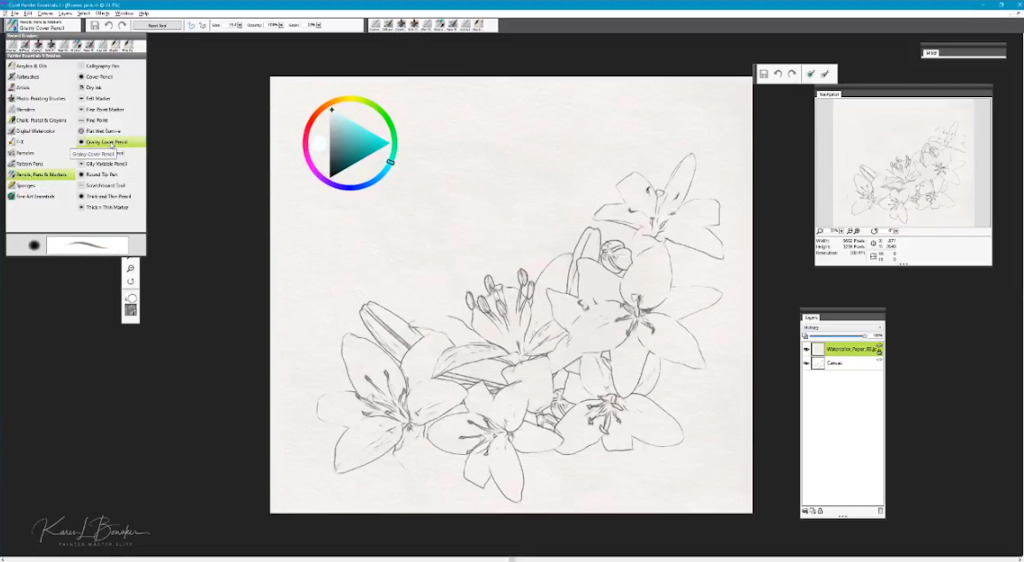Switch to the Navigator panel tab
This screenshot has height=562, width=1024.
[x=829, y=95]
